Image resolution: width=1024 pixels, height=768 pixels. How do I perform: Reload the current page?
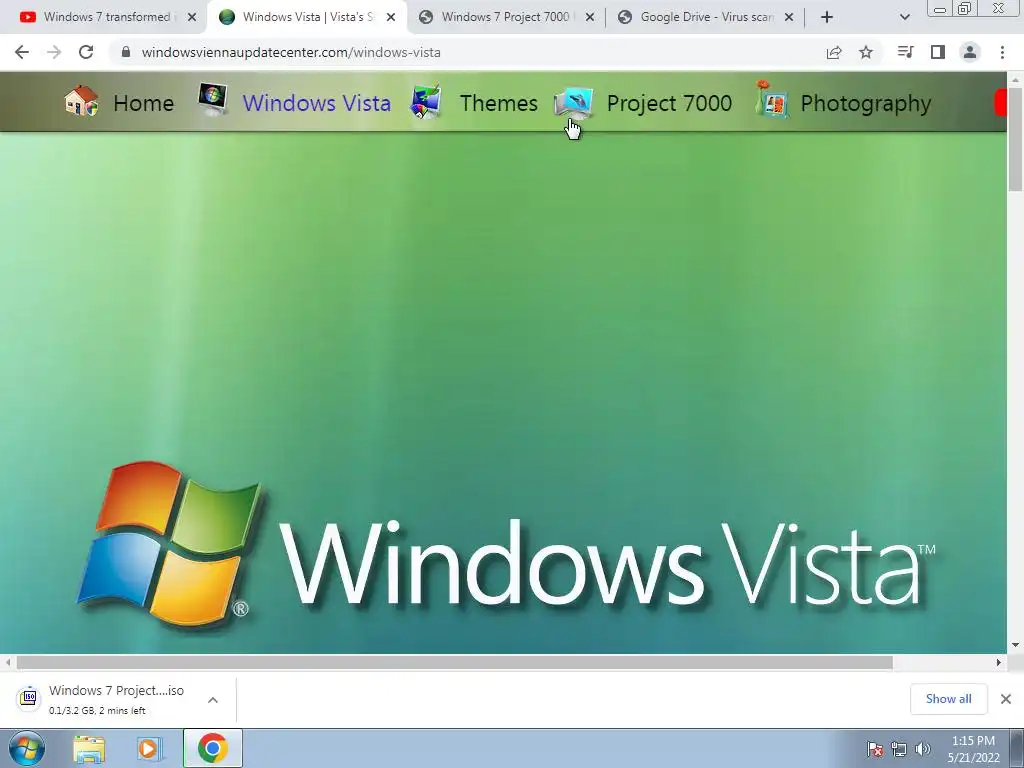click(86, 52)
